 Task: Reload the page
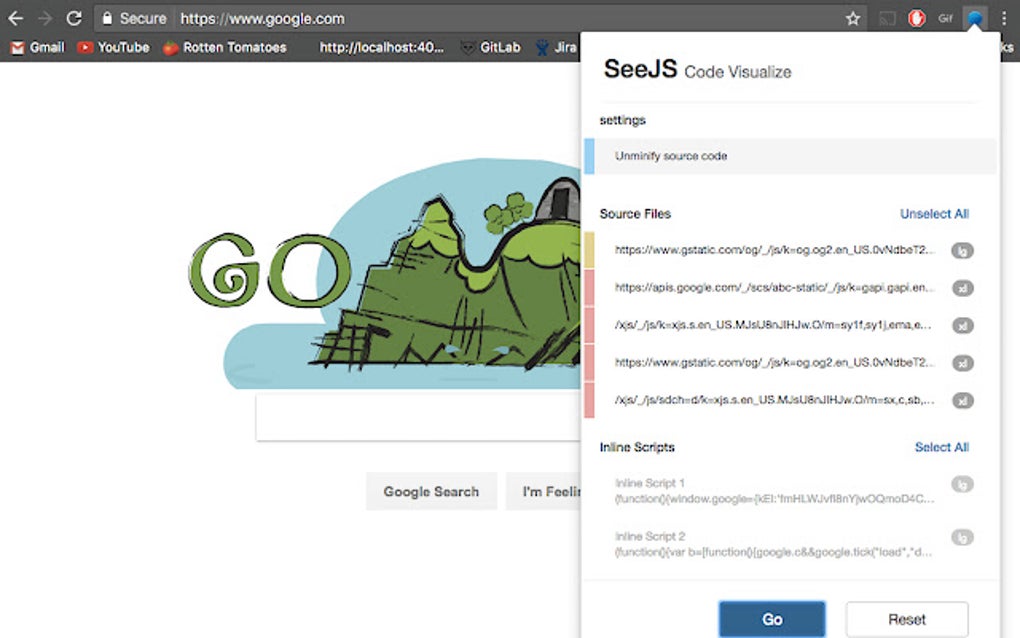pos(73,18)
